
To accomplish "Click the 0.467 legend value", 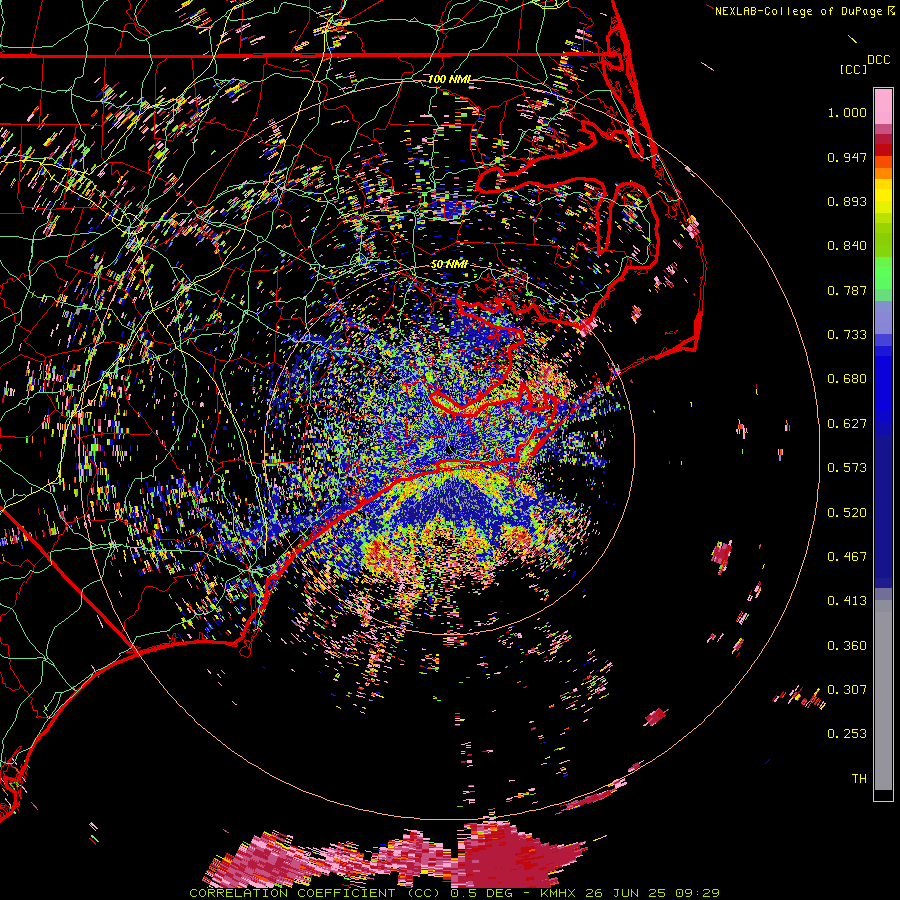I will [x=847, y=557].
